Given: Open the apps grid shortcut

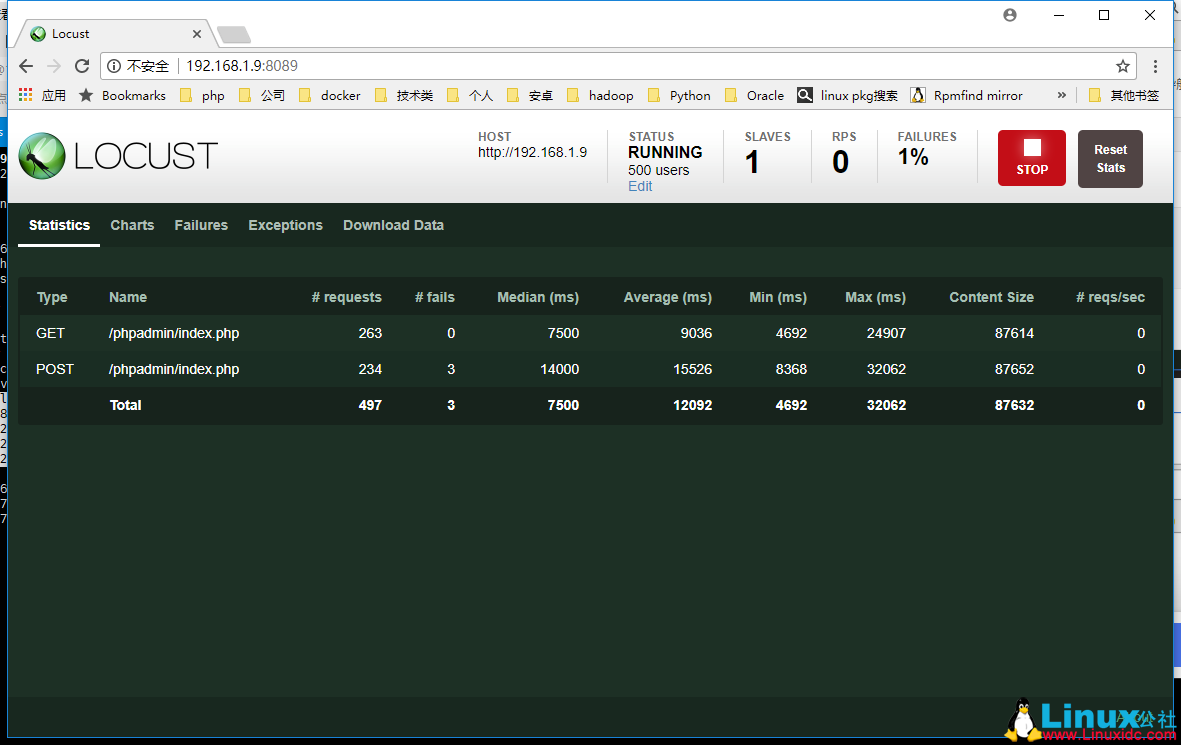Looking at the screenshot, I should click(26, 95).
